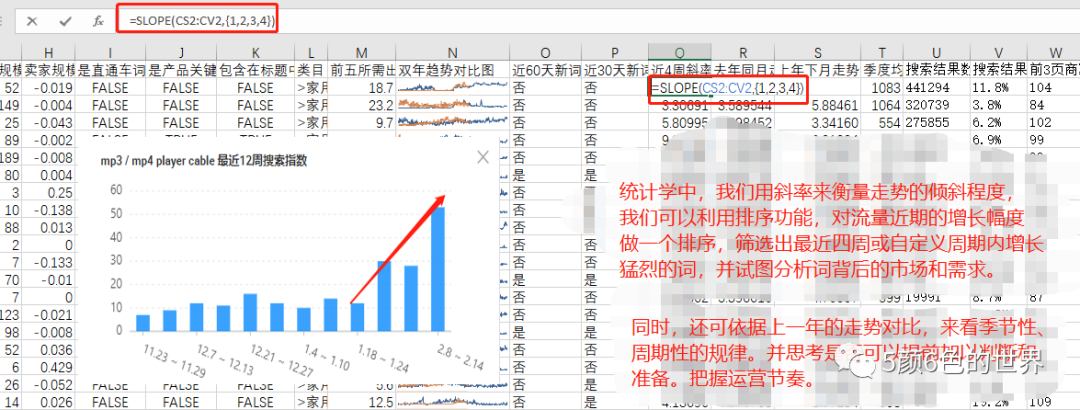Screen dimensions: 1080x410
Task: Select column I header
Action: click(110, 52)
